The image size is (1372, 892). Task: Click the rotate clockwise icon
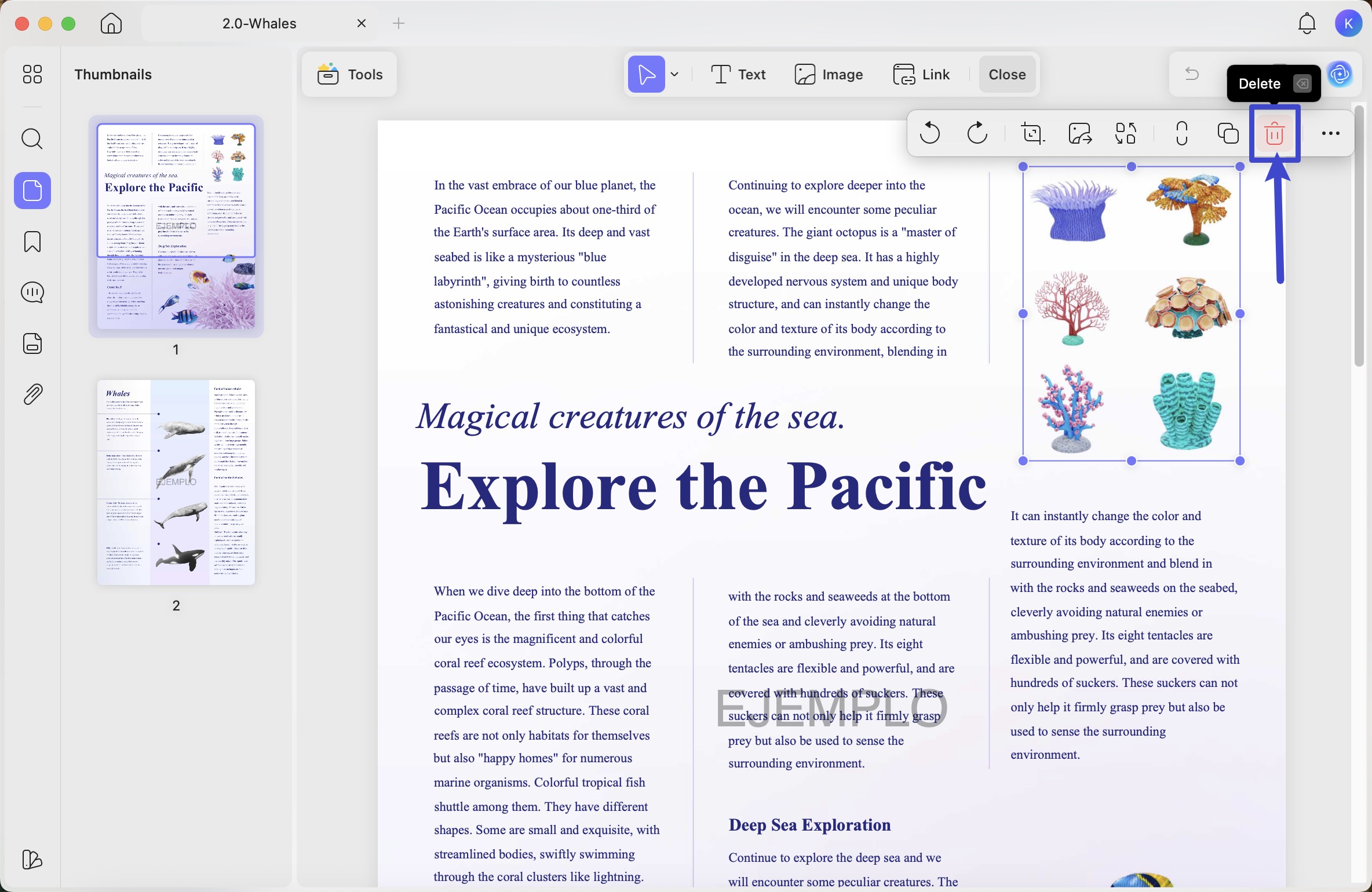pyautogui.click(x=977, y=133)
